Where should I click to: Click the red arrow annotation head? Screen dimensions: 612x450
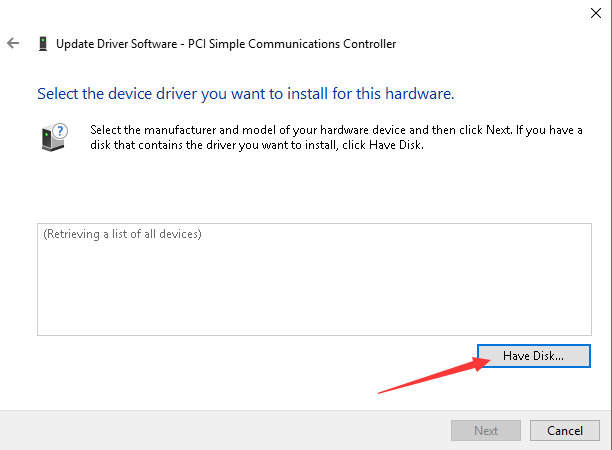click(481, 363)
